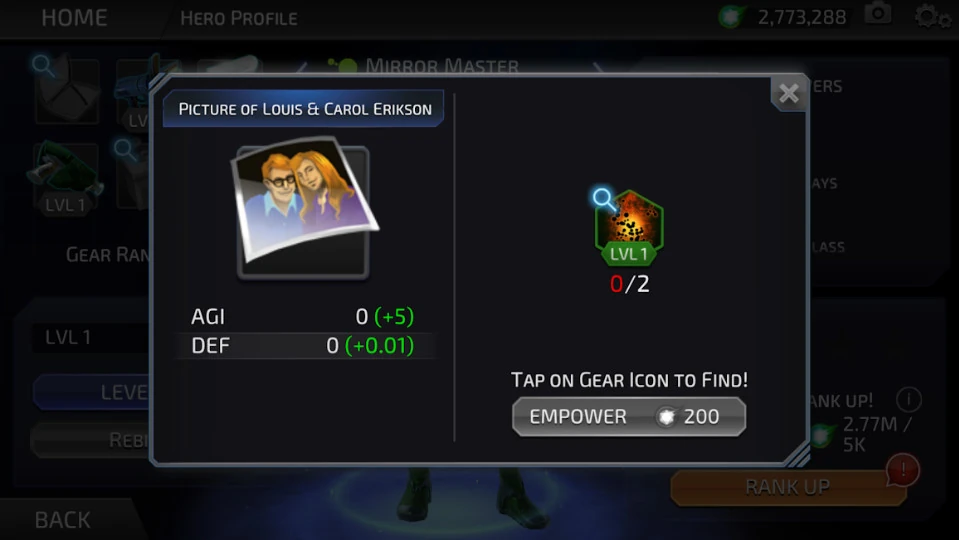The width and height of the screenshot is (959, 540).
Task: Click the magnifier on the gear material
Action: point(602,199)
